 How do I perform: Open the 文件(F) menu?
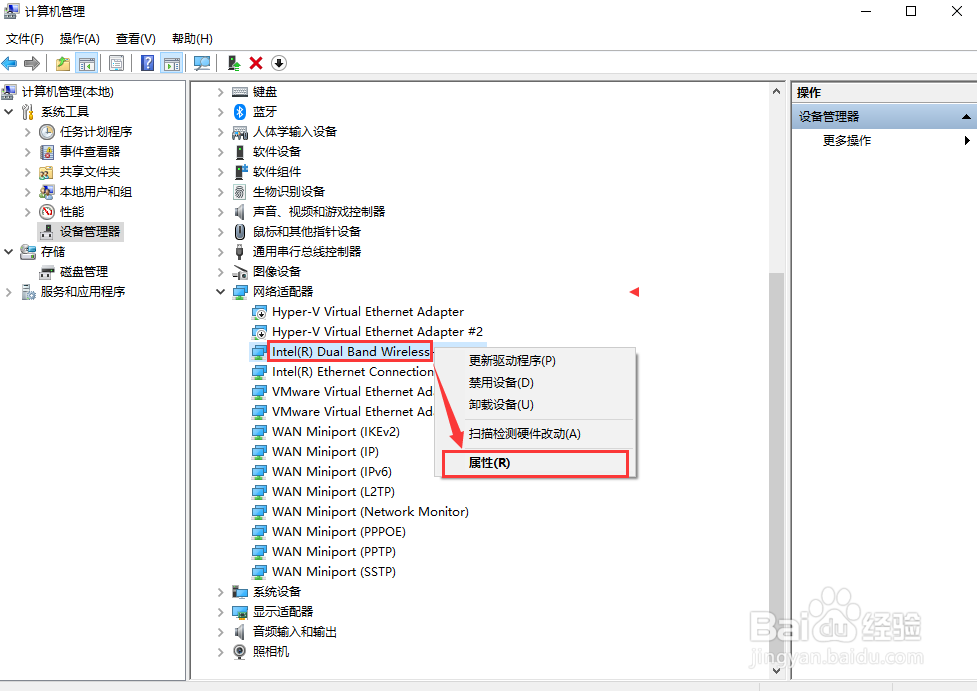[25, 39]
